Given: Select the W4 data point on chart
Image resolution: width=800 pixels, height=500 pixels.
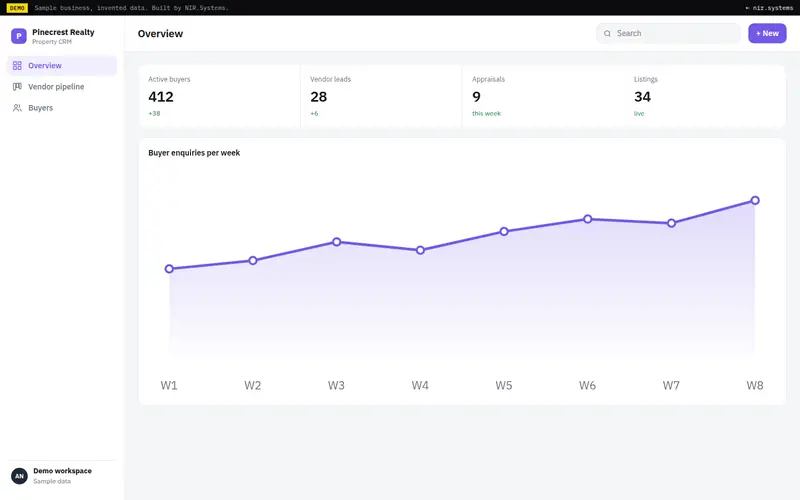Looking at the screenshot, I should coord(420,250).
